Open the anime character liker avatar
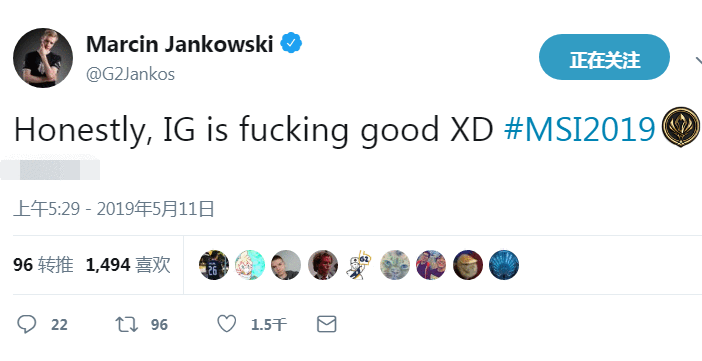Screen dimensions: 702x361 pyautogui.click(x=250, y=265)
